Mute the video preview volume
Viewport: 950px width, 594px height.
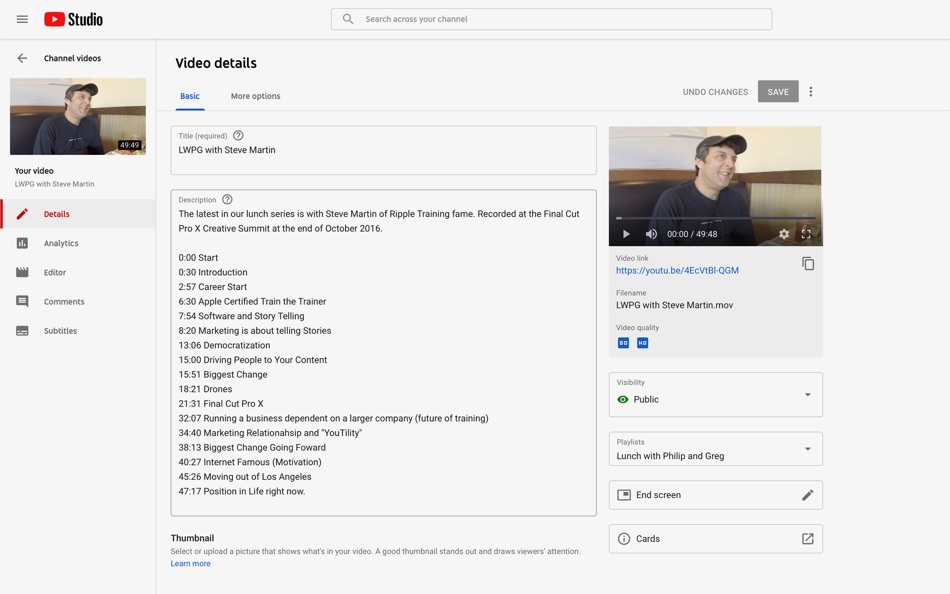(651, 234)
